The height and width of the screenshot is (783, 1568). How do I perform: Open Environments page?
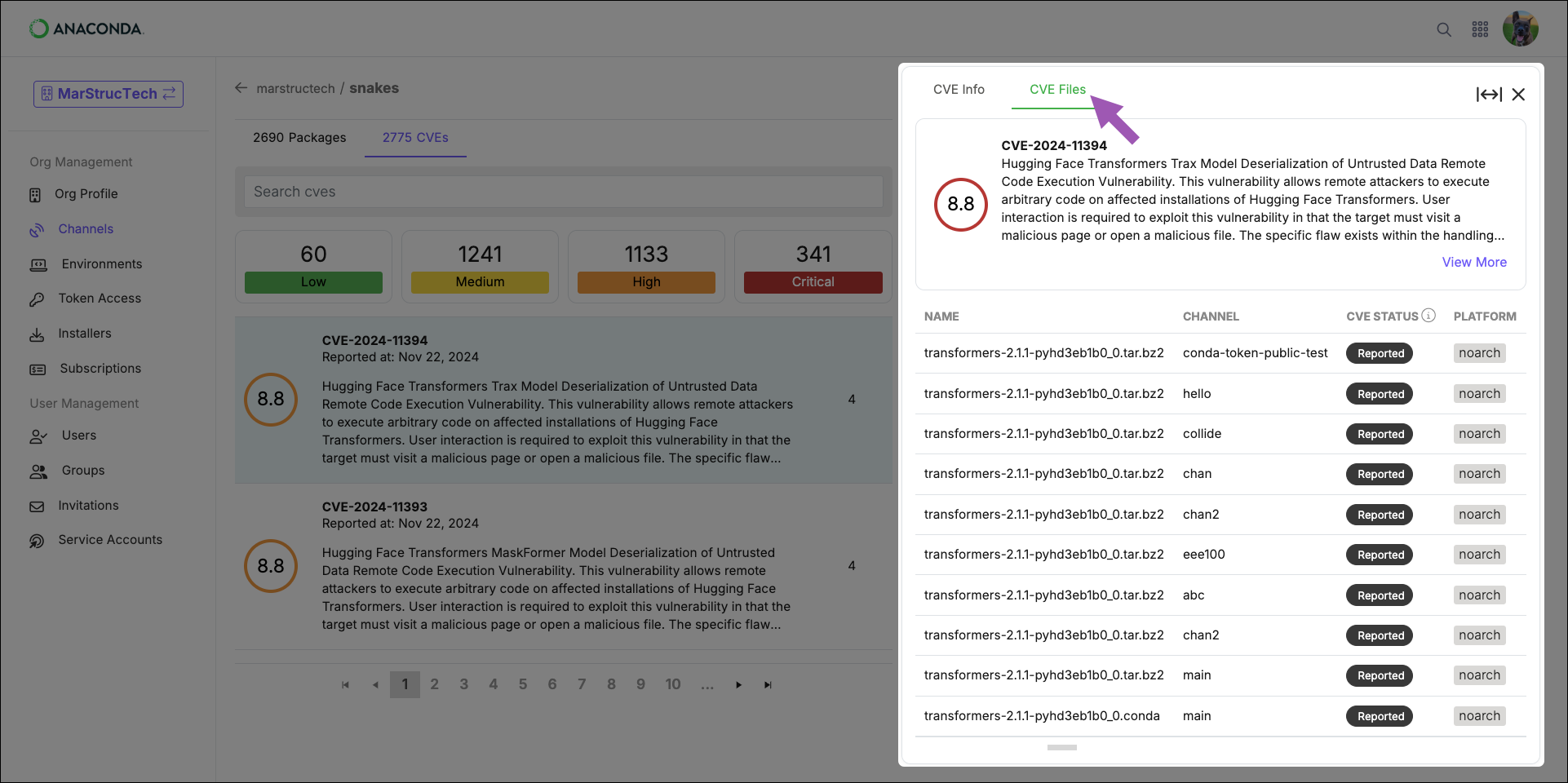(x=102, y=264)
